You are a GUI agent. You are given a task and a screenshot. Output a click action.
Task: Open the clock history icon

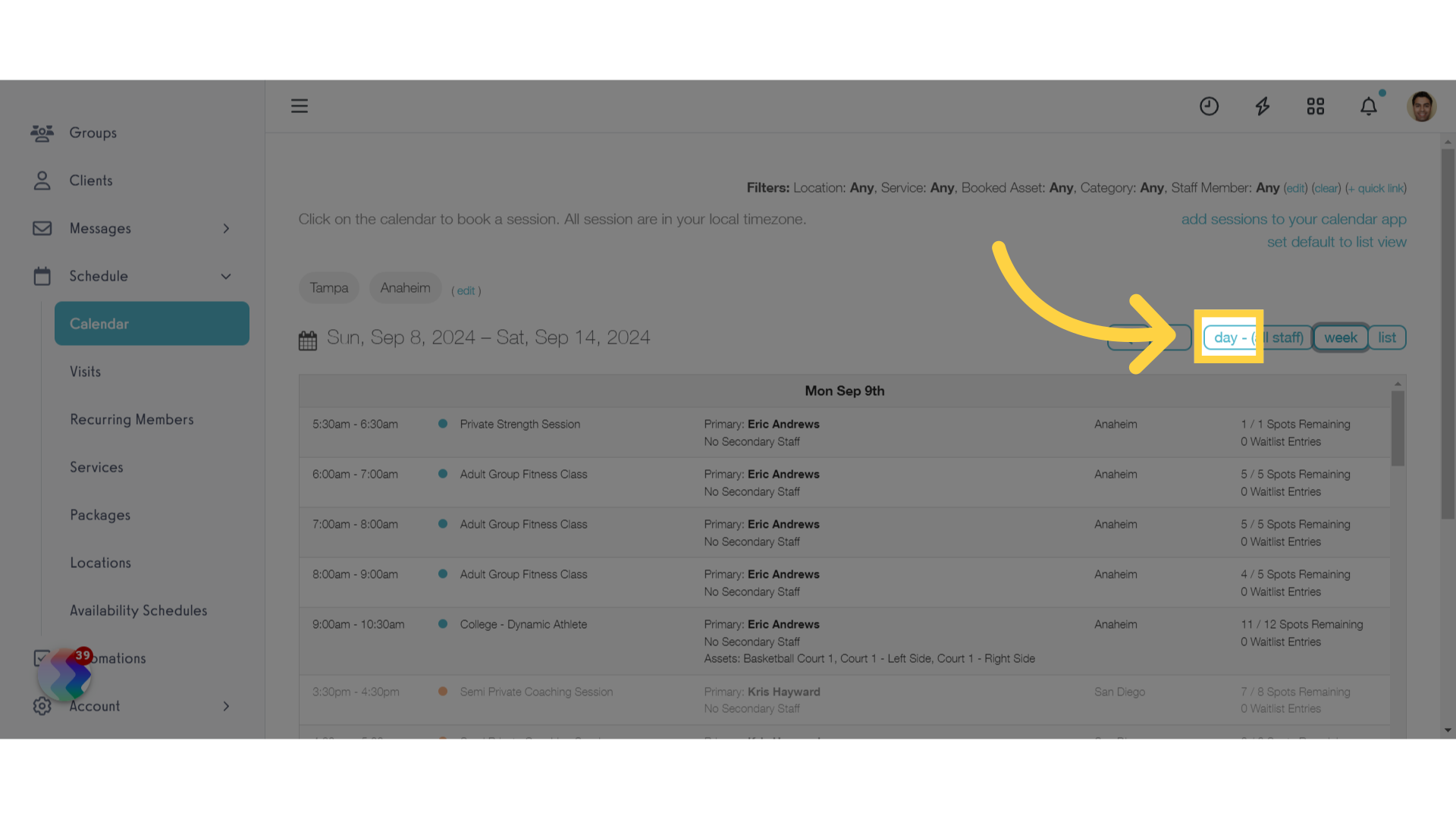pos(1209,106)
